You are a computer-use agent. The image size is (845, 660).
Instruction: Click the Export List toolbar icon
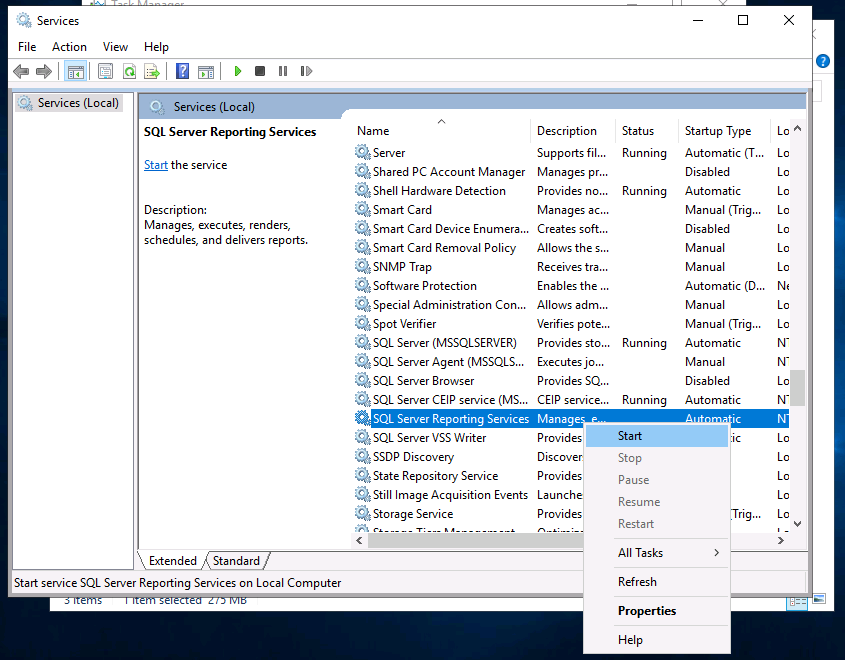tap(153, 71)
